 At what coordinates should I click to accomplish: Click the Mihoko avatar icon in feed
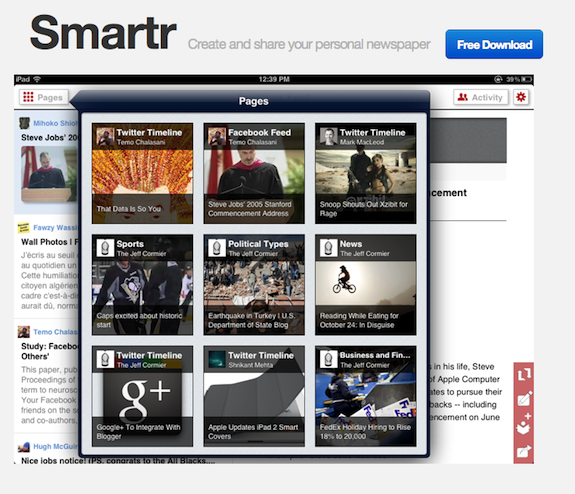(24, 123)
